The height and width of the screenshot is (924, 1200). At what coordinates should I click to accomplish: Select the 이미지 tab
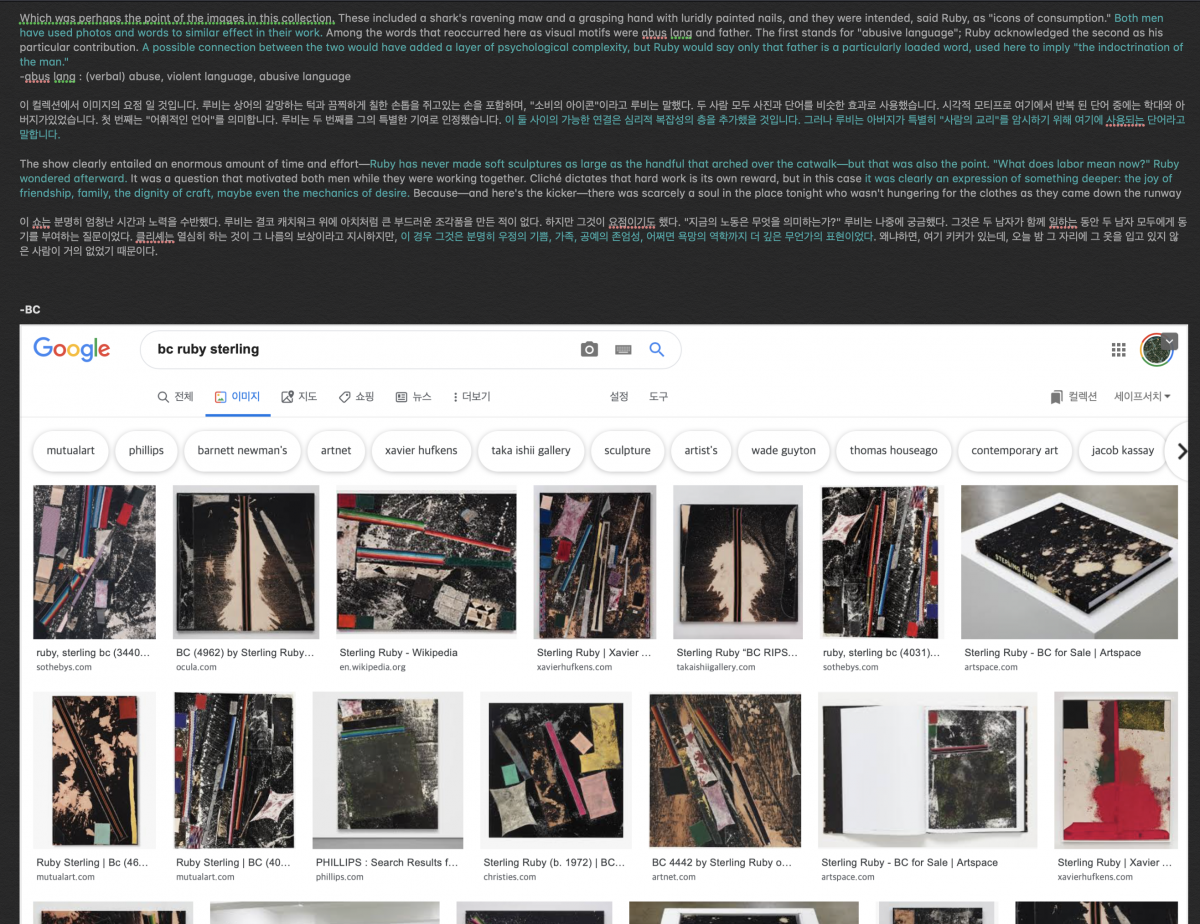click(237, 397)
